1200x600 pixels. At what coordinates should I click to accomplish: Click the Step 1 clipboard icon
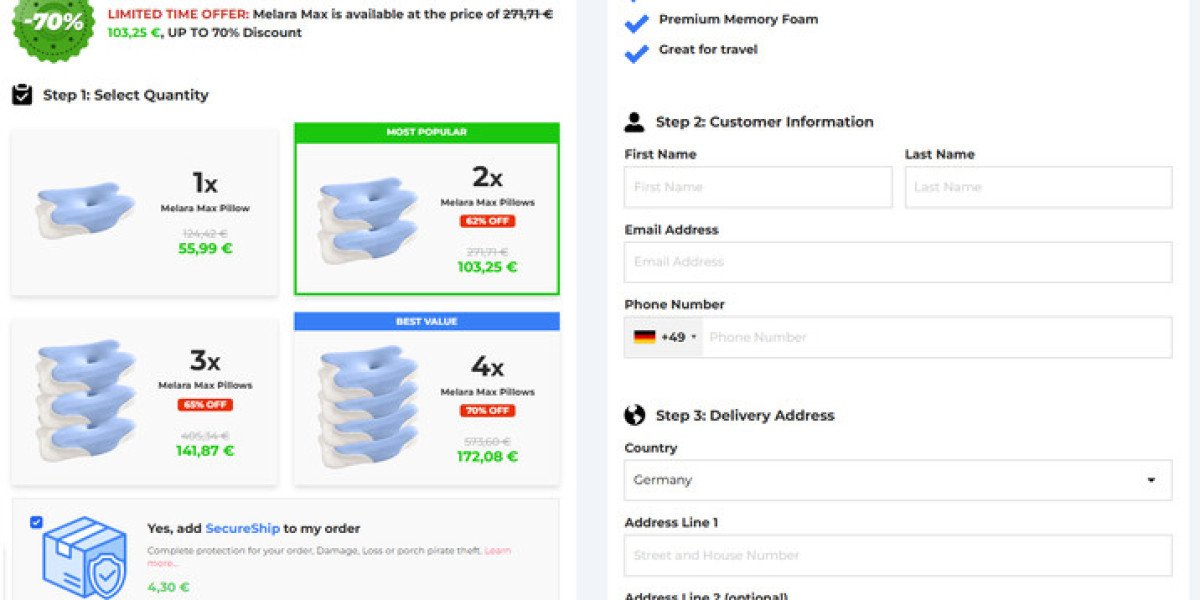tap(22, 95)
